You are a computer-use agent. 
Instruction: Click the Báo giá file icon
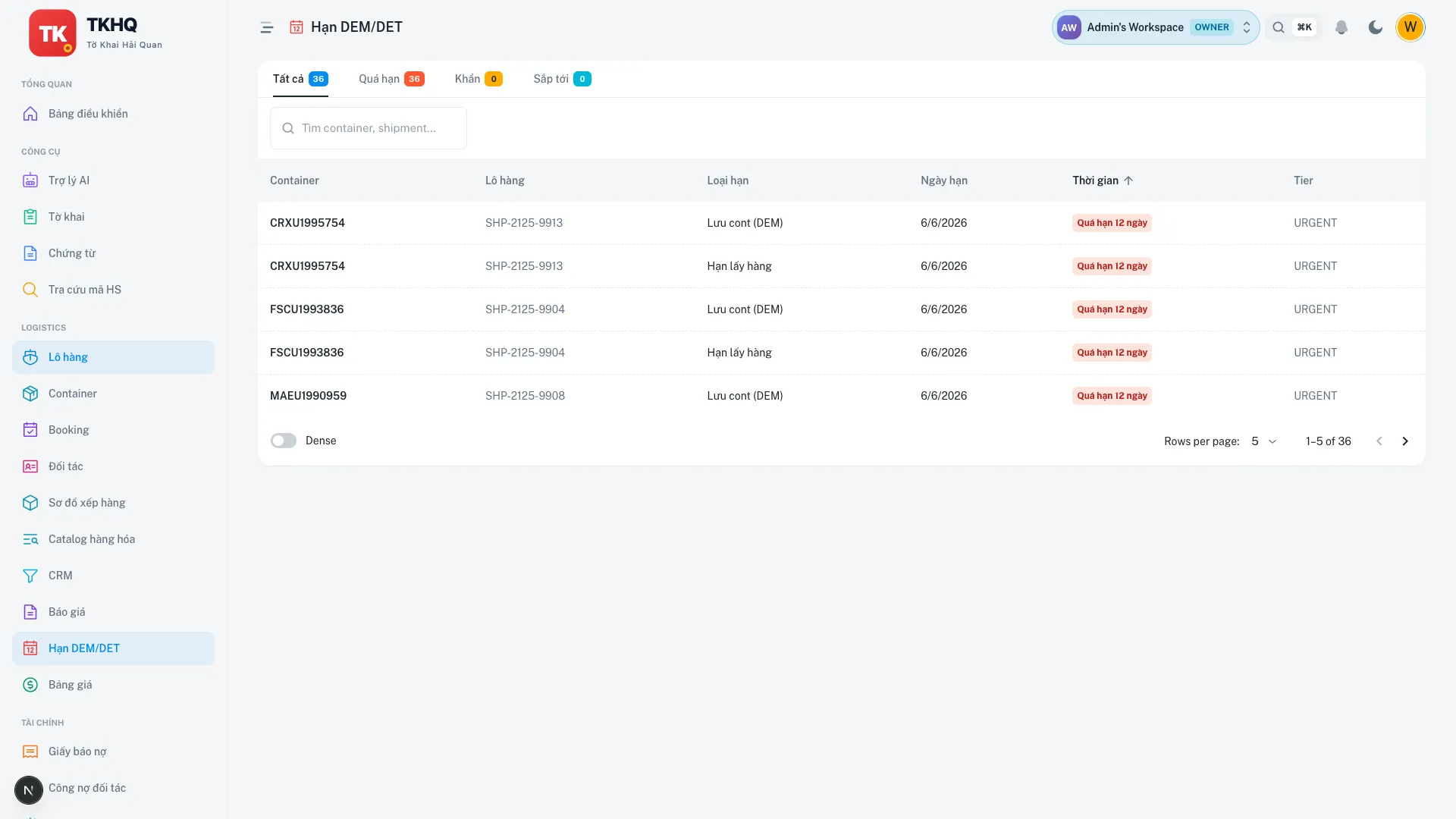click(x=30, y=612)
